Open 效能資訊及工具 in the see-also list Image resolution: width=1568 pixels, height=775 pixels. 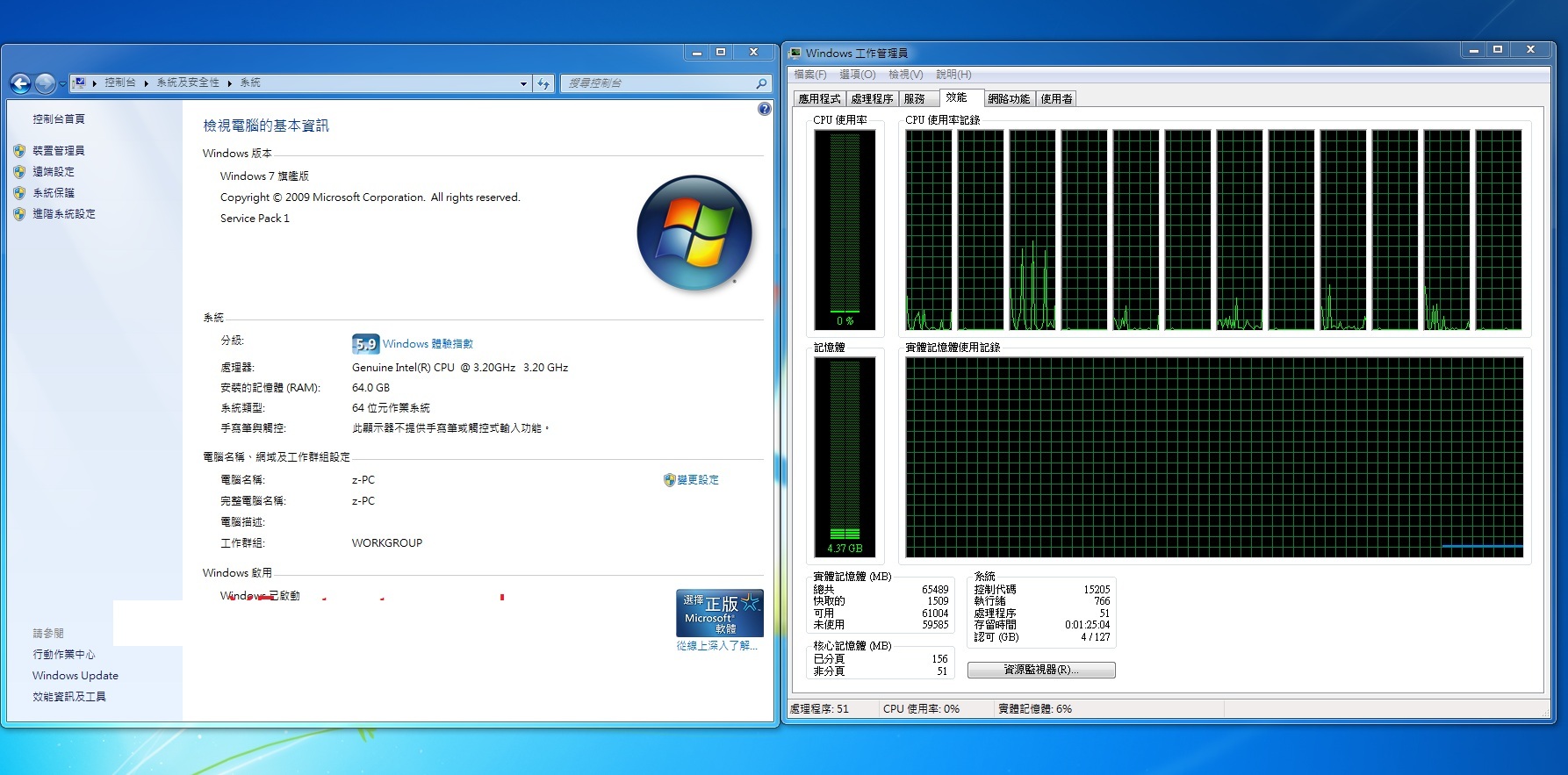(69, 697)
